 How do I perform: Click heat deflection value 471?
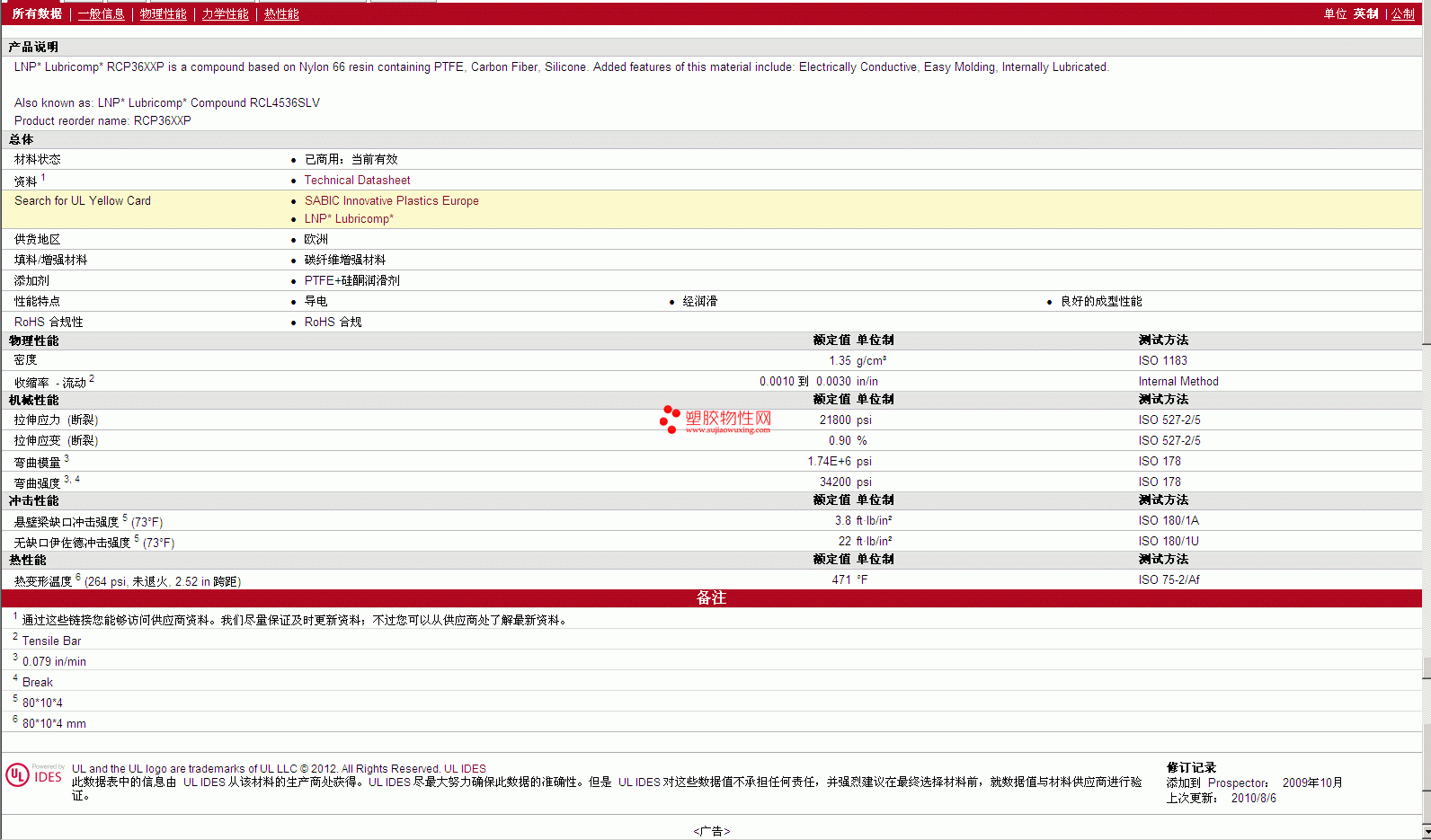coord(841,580)
